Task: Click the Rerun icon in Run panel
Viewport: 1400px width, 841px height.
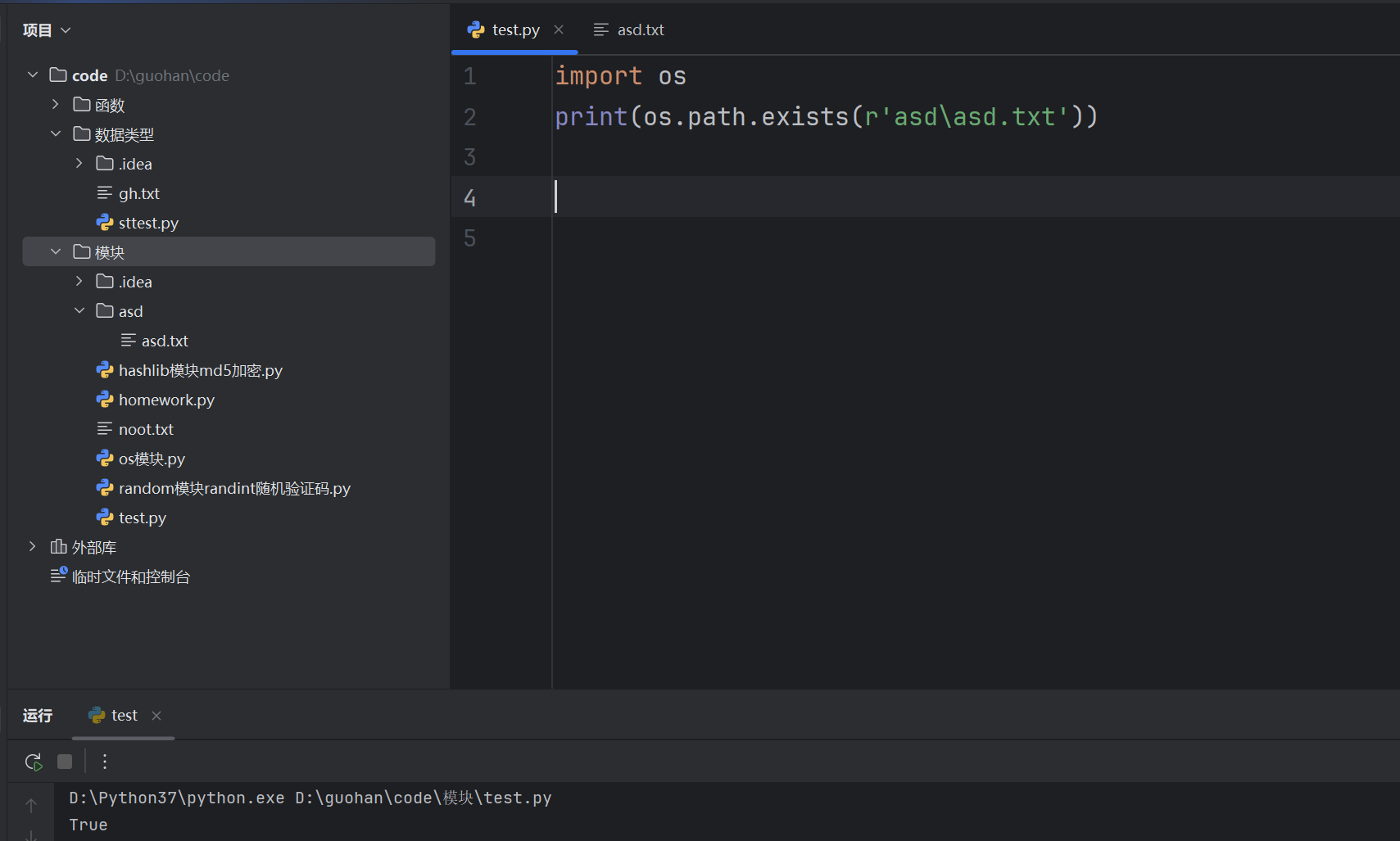Action: (x=34, y=762)
